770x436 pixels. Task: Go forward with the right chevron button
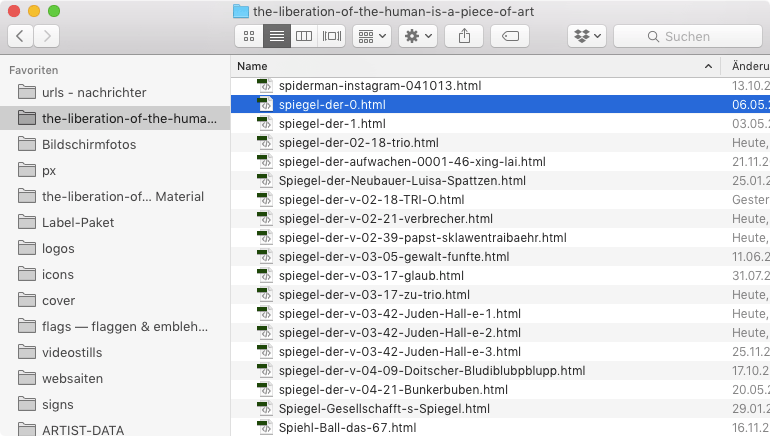[x=47, y=36]
